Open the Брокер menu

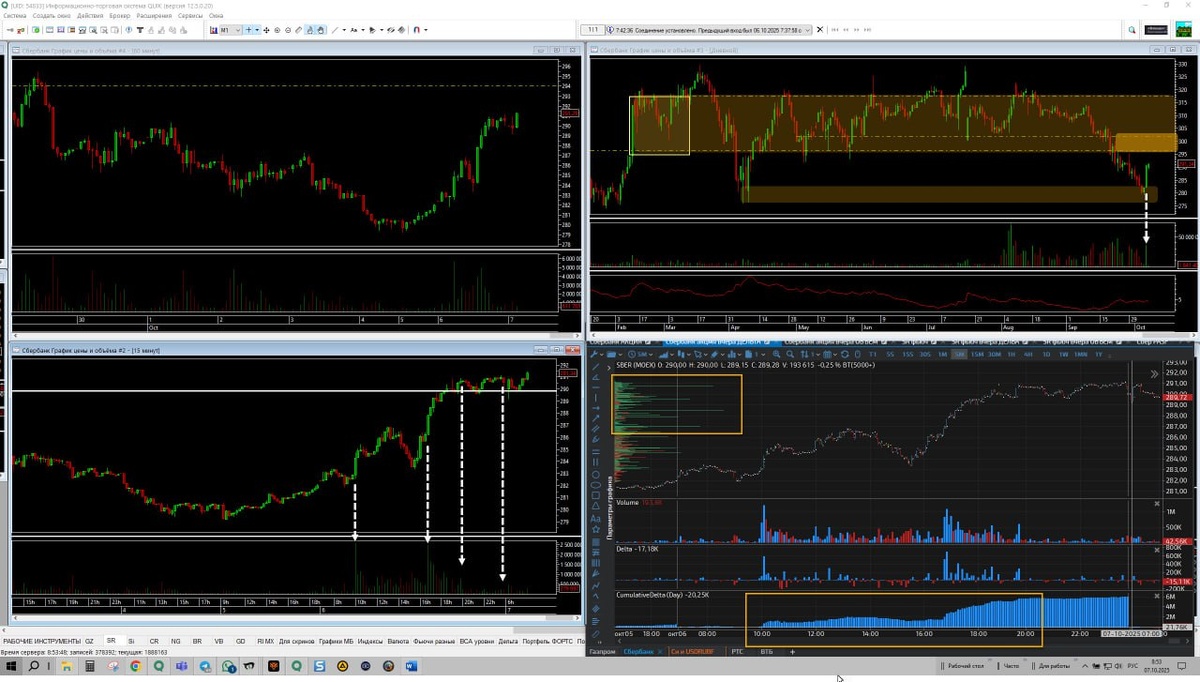[x=119, y=16]
